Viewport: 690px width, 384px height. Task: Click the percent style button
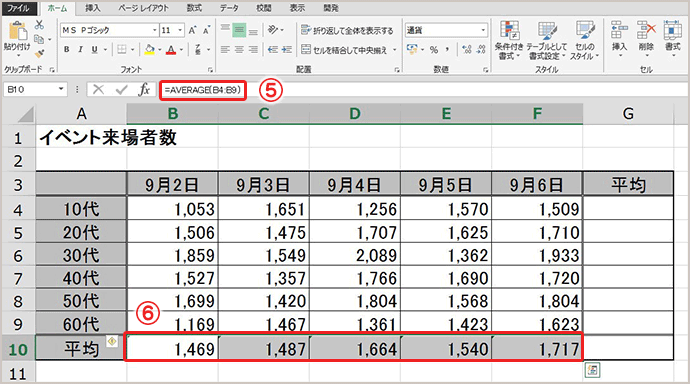pos(434,50)
